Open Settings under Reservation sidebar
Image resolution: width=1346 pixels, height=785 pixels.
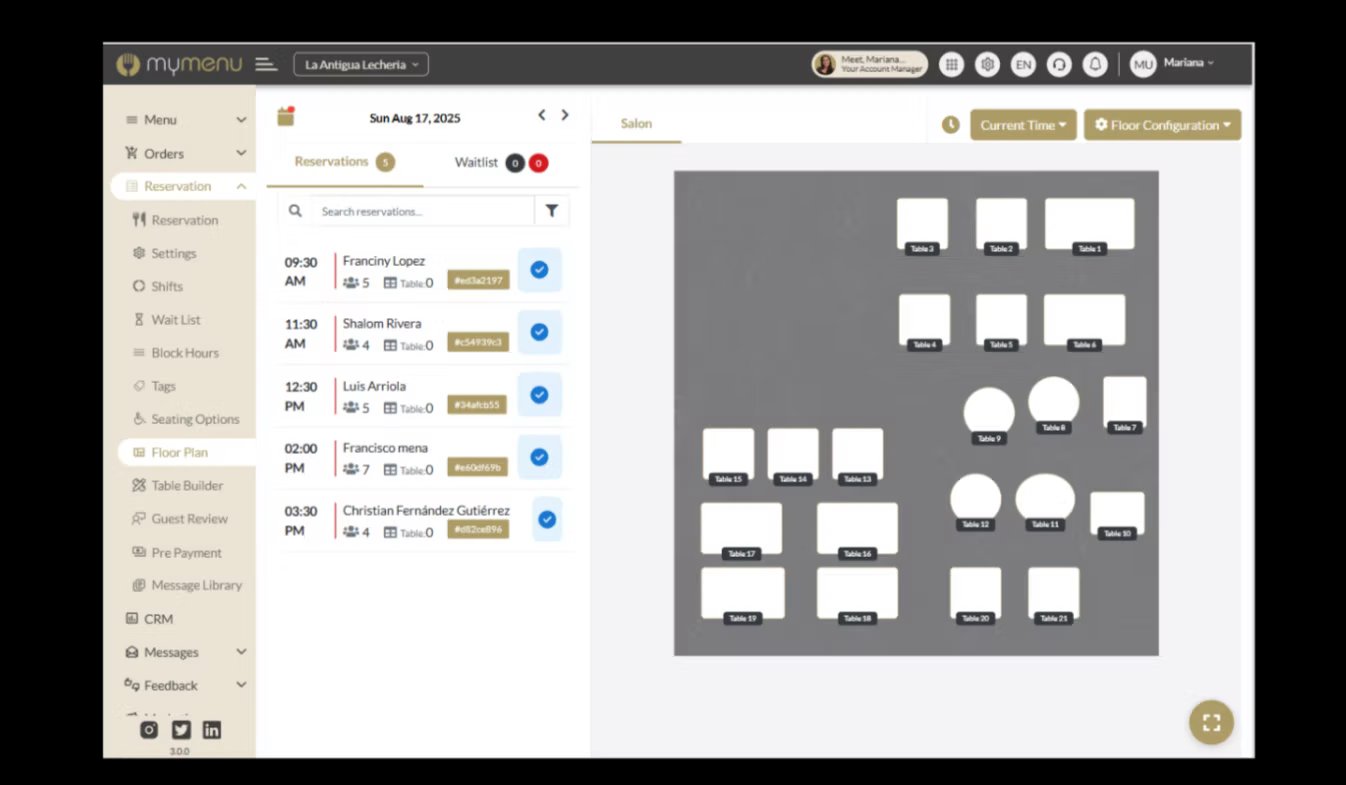(x=173, y=253)
